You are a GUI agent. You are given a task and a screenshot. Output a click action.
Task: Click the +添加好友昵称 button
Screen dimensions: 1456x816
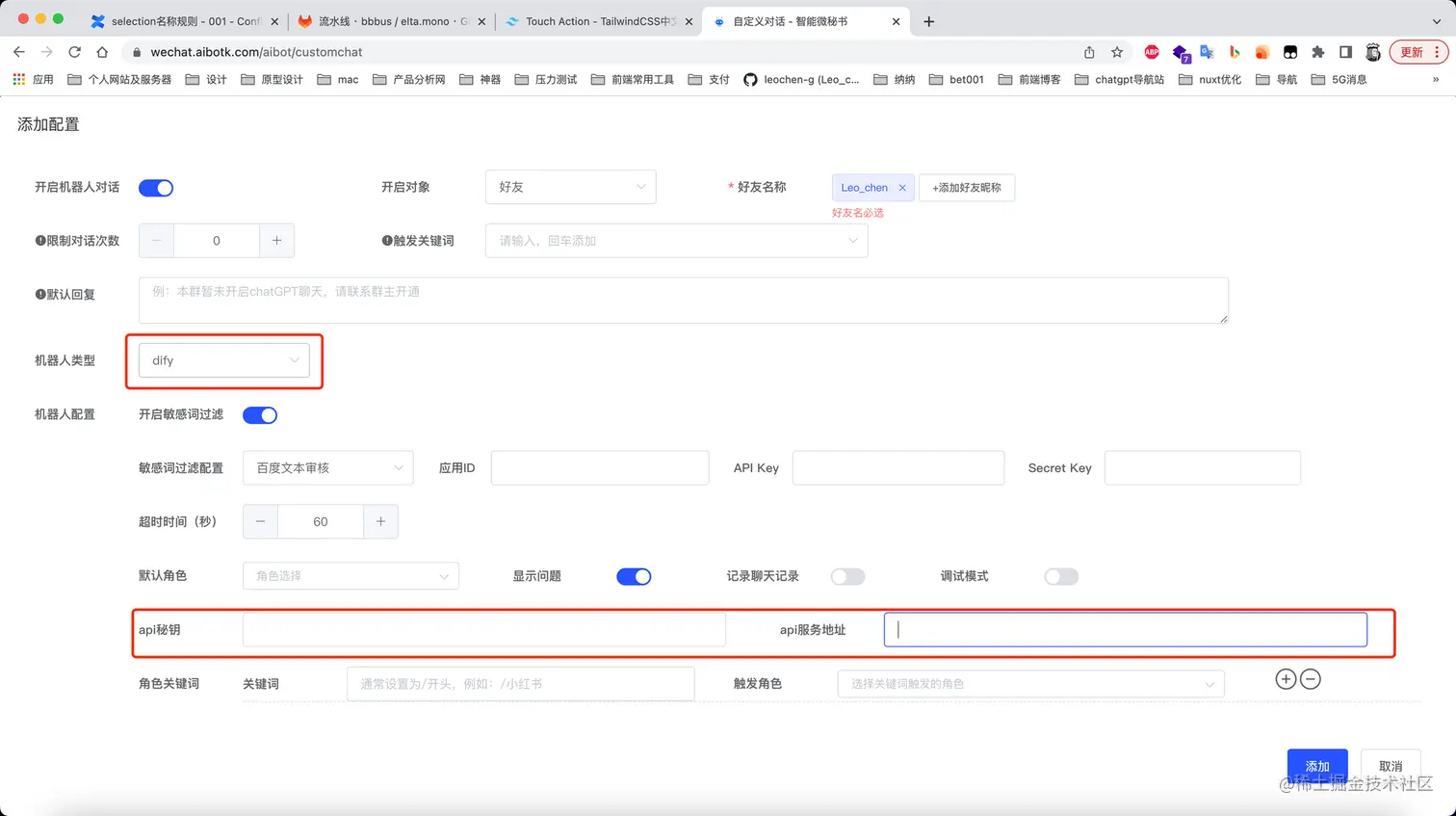point(967,188)
